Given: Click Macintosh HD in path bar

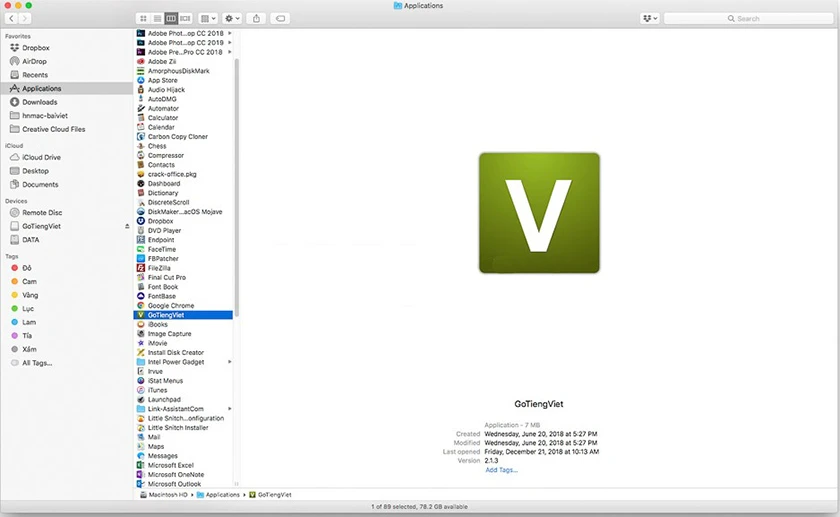Looking at the screenshot, I should [164, 494].
